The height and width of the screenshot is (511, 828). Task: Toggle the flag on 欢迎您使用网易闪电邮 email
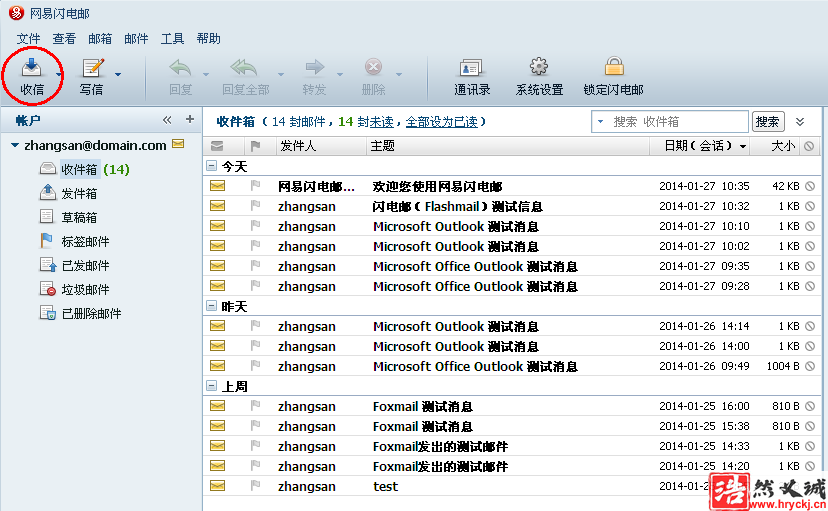coord(256,185)
